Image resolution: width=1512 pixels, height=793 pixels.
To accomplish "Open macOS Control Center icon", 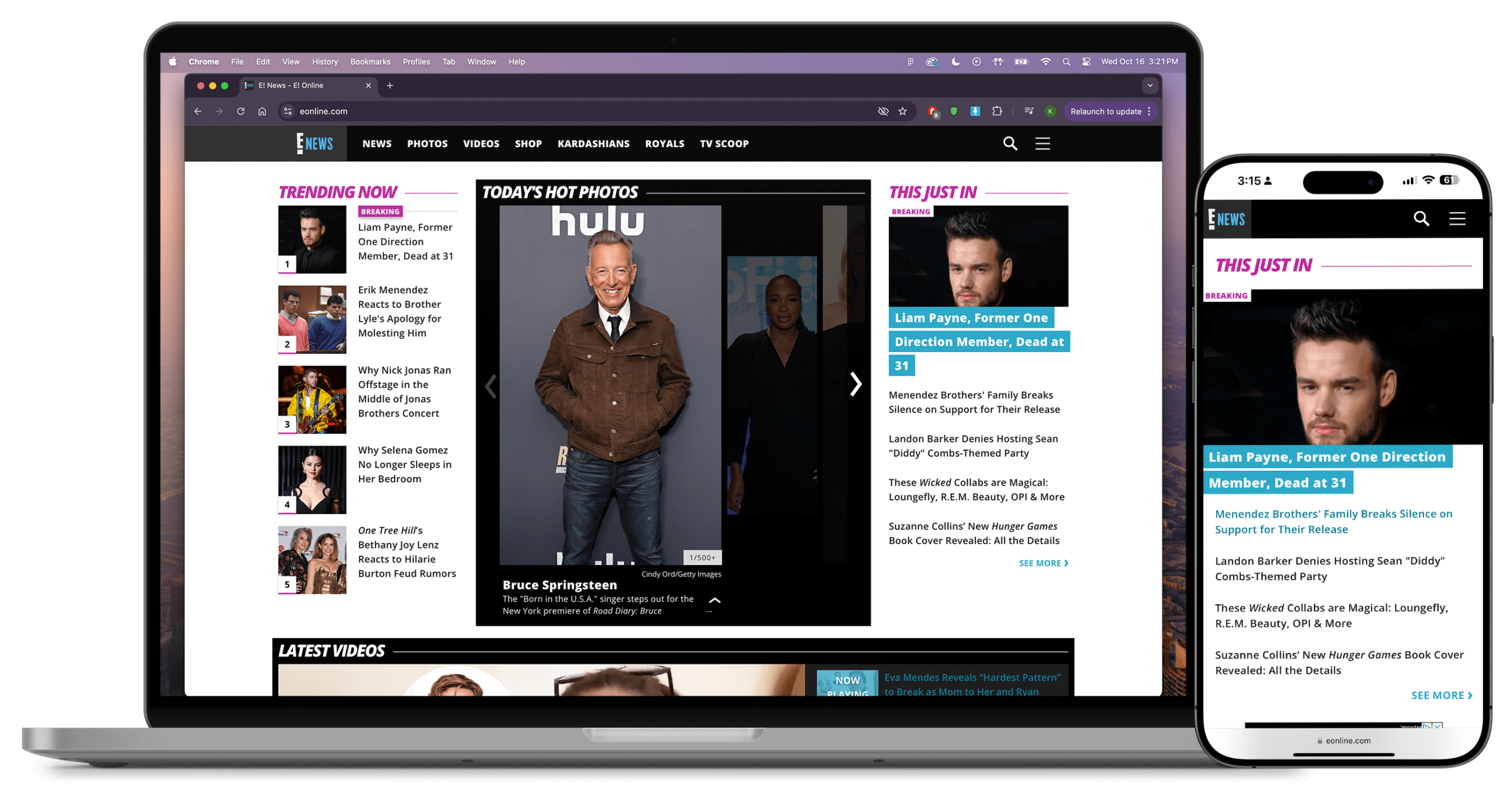I will click(1086, 61).
